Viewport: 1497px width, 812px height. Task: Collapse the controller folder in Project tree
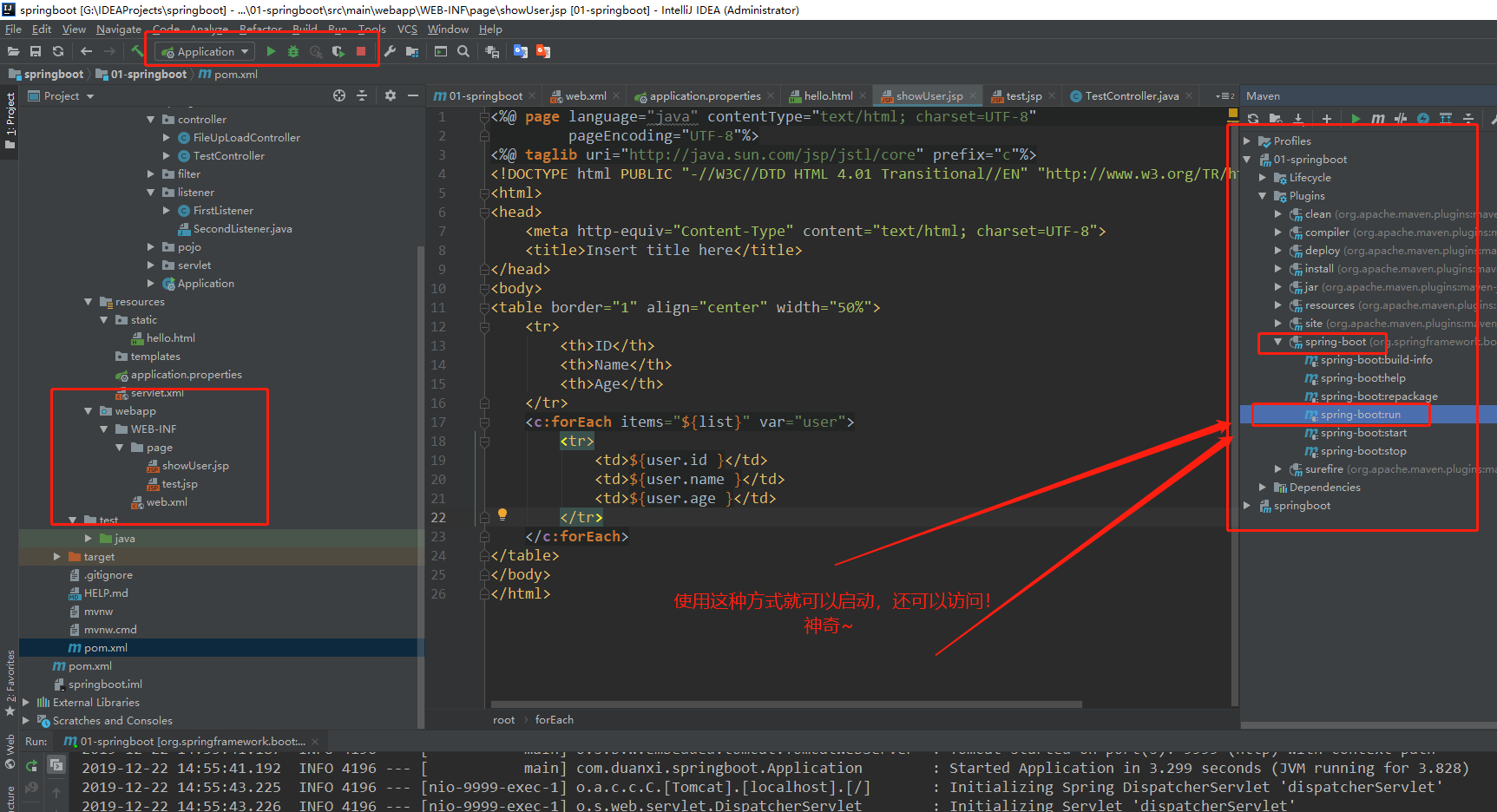point(151,120)
